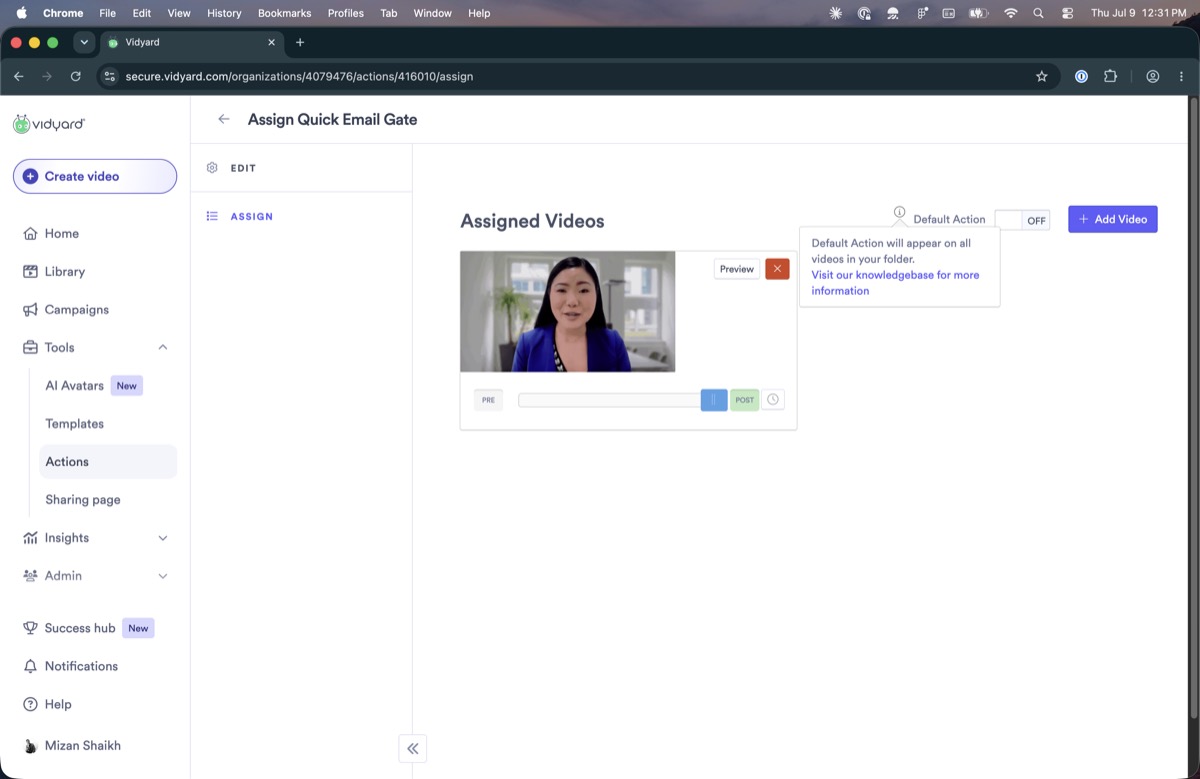Viewport: 1200px width, 779px height.
Task: Click the Add Video button
Action: pyautogui.click(x=1112, y=219)
